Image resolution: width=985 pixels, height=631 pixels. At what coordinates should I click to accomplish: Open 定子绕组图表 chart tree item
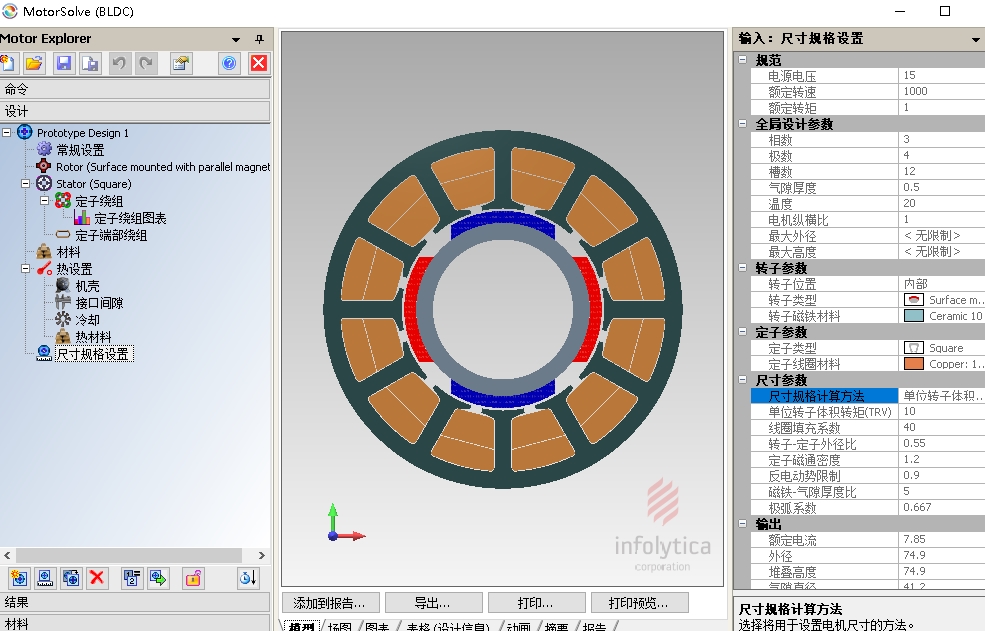click(x=130, y=218)
